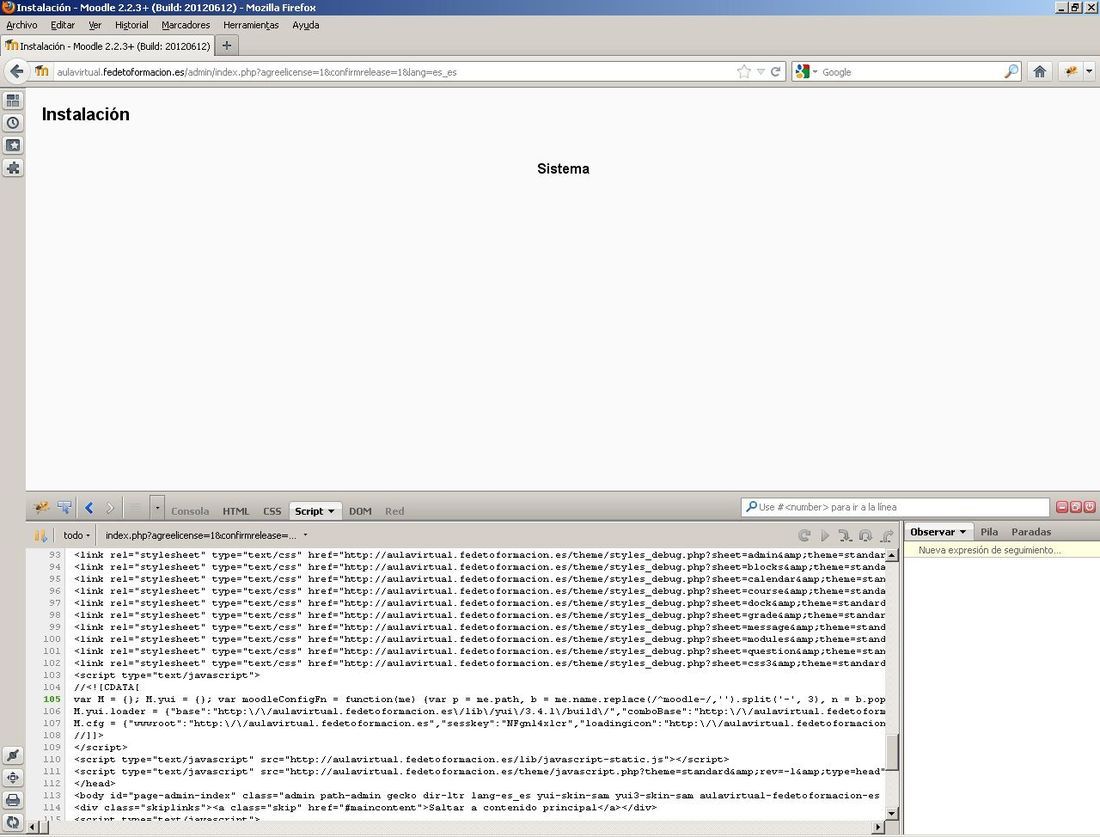
Task: Select the Instalación Moodle browser tab
Action: [107, 46]
